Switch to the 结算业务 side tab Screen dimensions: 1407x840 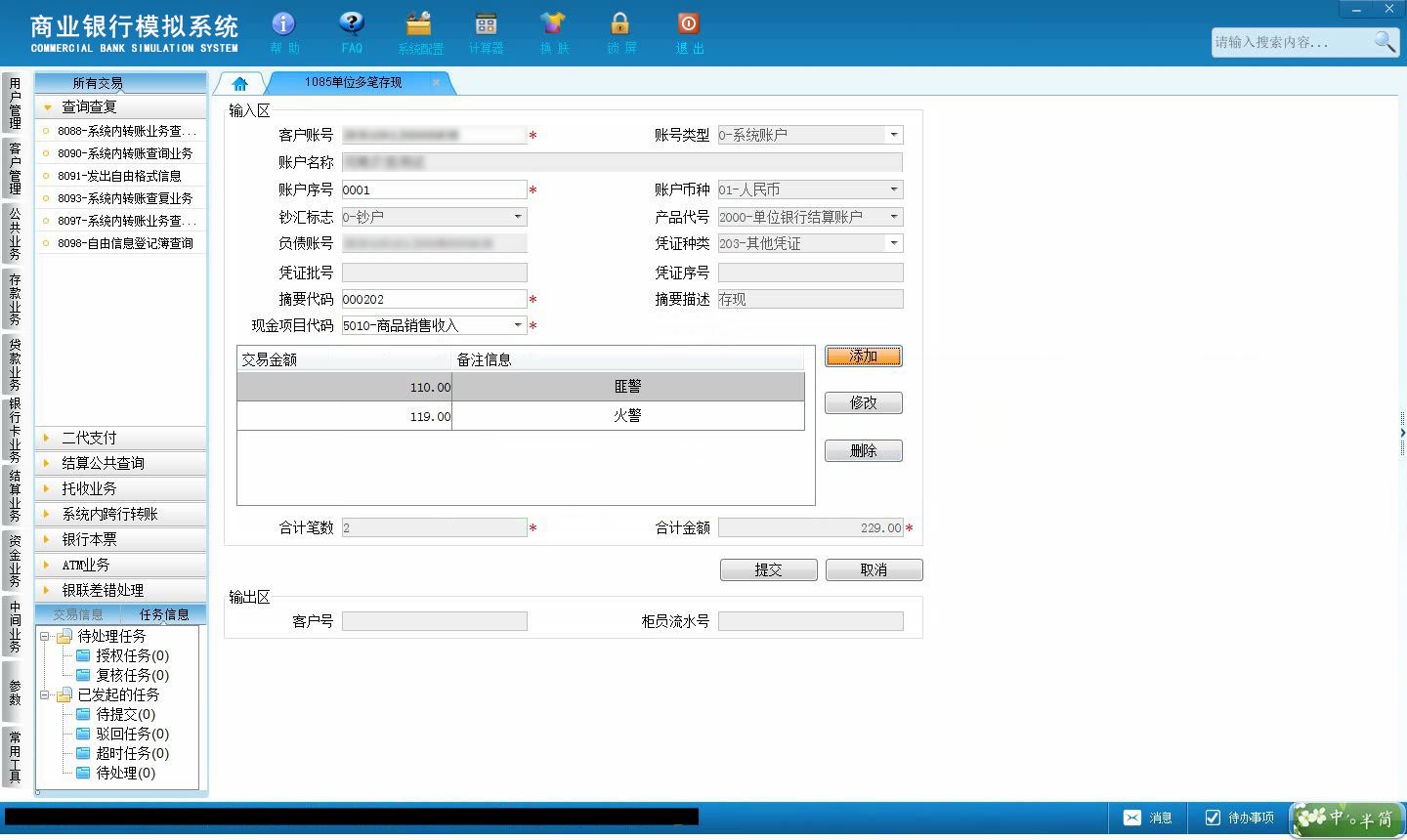click(x=14, y=495)
